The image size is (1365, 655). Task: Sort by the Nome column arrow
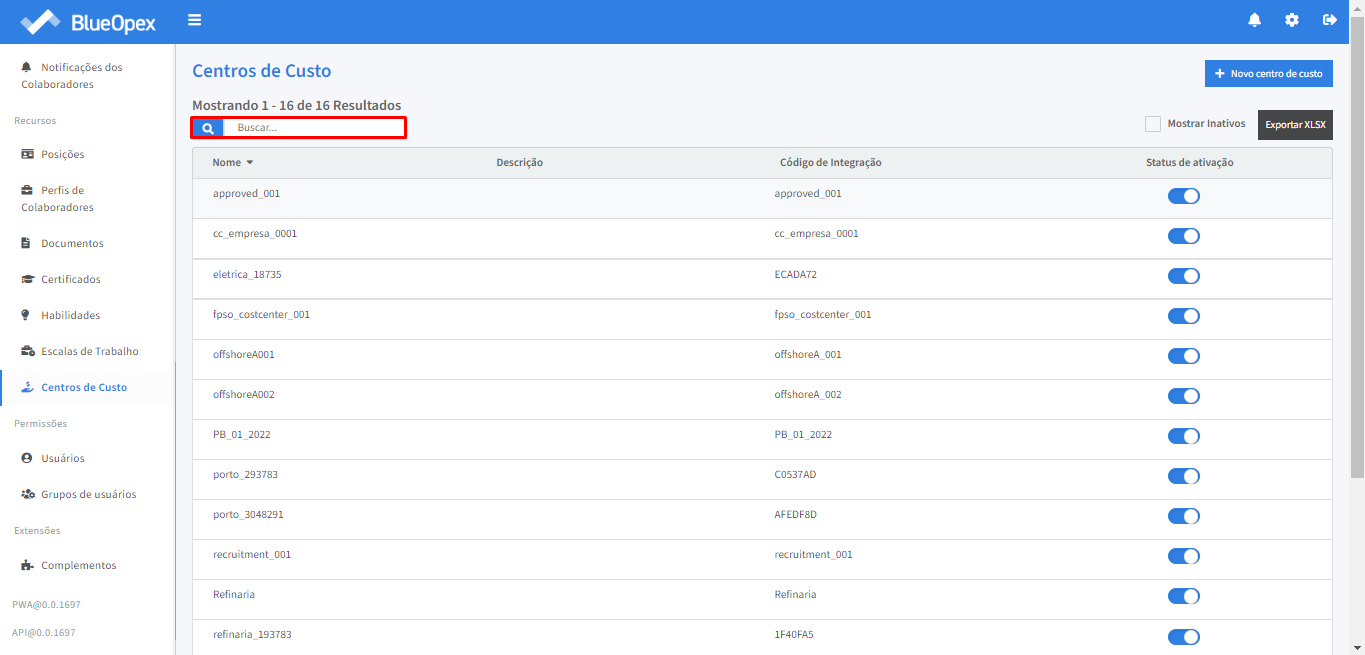click(x=250, y=162)
